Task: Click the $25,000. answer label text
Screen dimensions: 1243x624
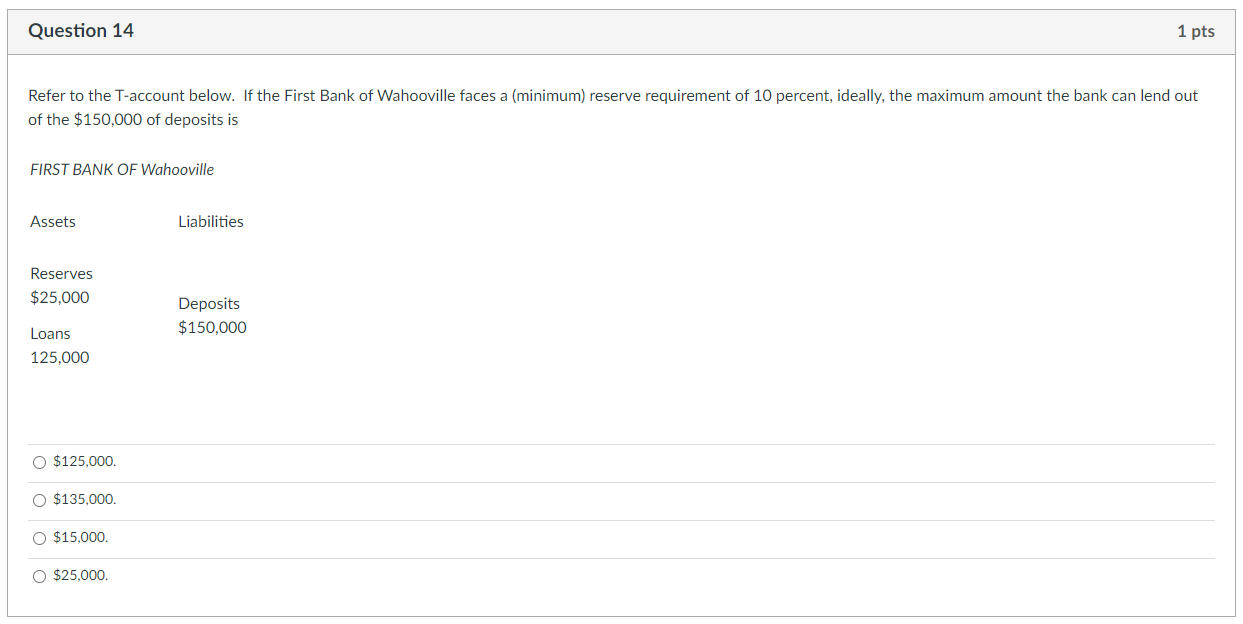Action: [x=80, y=575]
